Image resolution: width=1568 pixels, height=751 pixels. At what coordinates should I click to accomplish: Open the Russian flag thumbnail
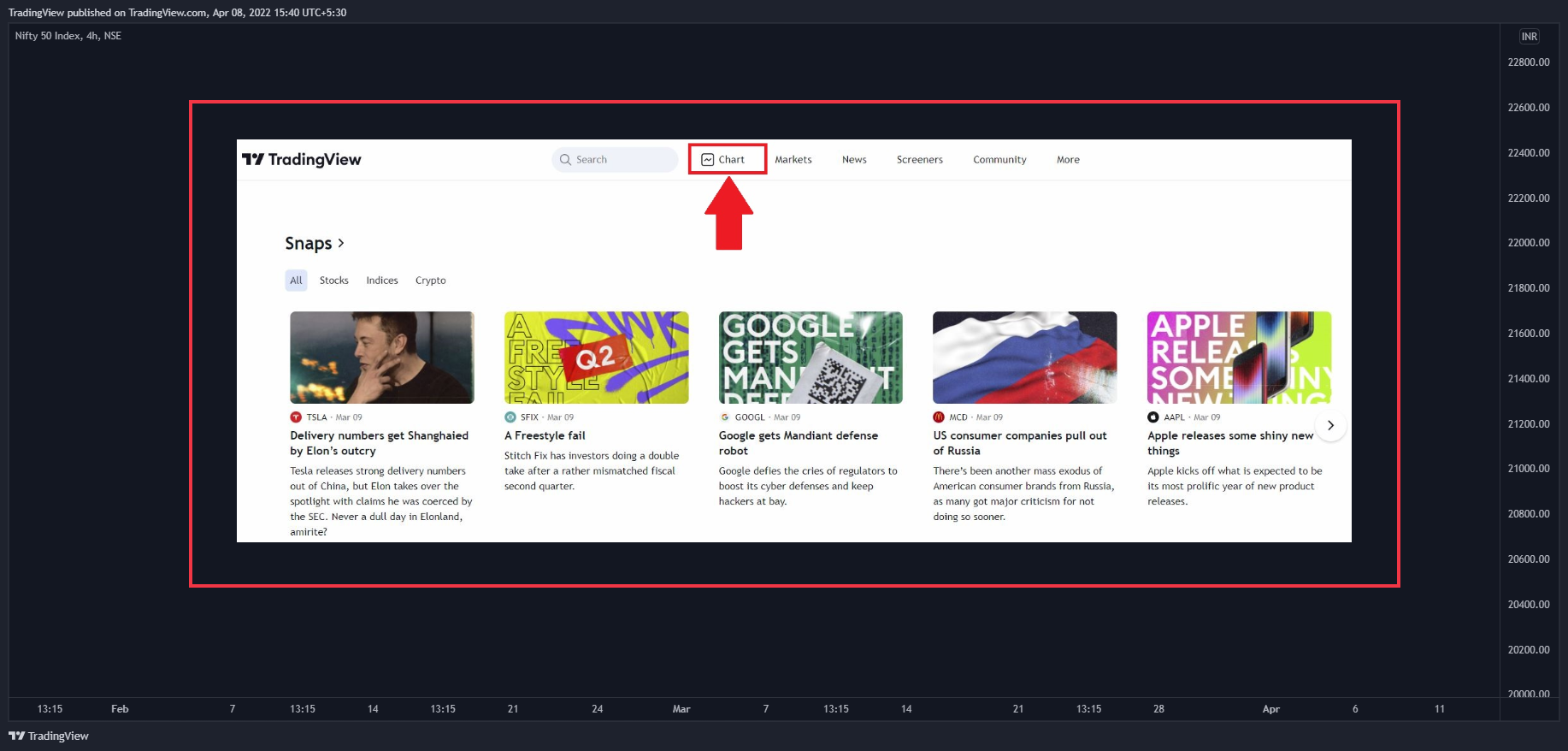click(1025, 358)
